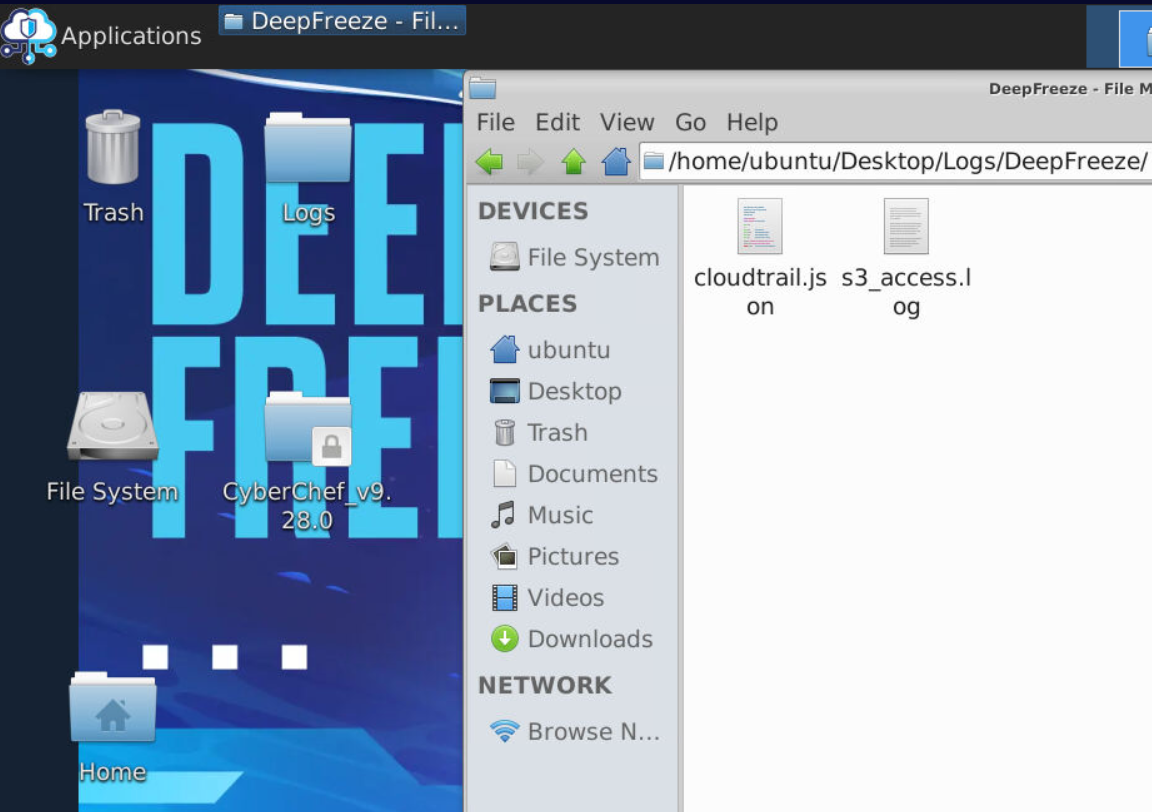Click the folder icon inside the location bar
The height and width of the screenshot is (812, 1152).
pyautogui.click(x=654, y=160)
